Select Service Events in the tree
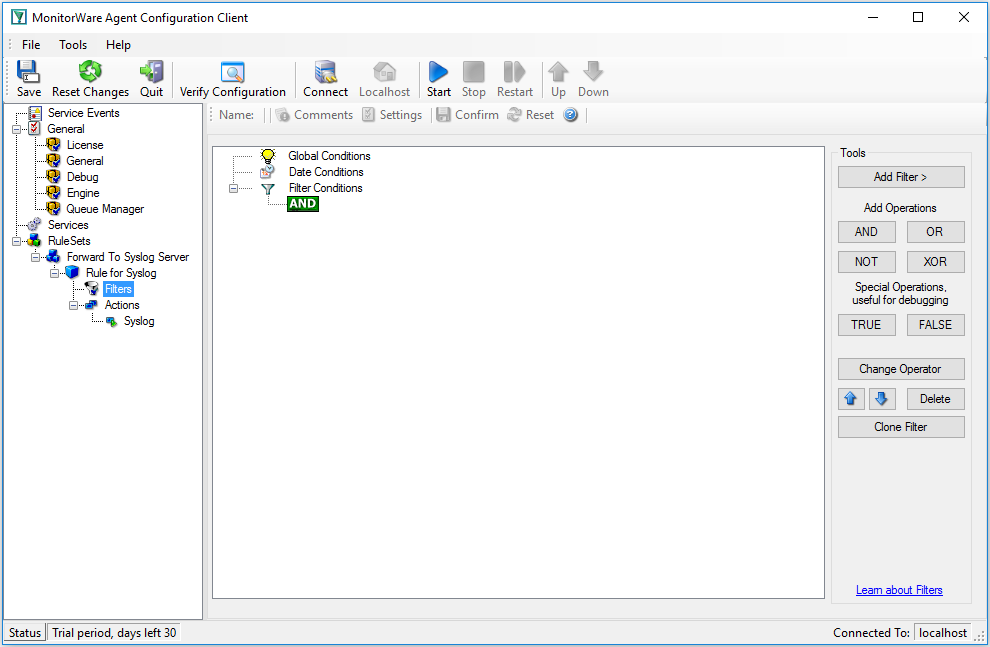The height and width of the screenshot is (647, 990). (x=83, y=113)
